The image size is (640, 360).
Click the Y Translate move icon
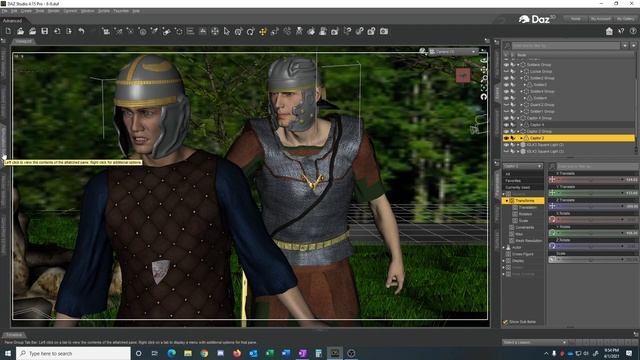552,193
